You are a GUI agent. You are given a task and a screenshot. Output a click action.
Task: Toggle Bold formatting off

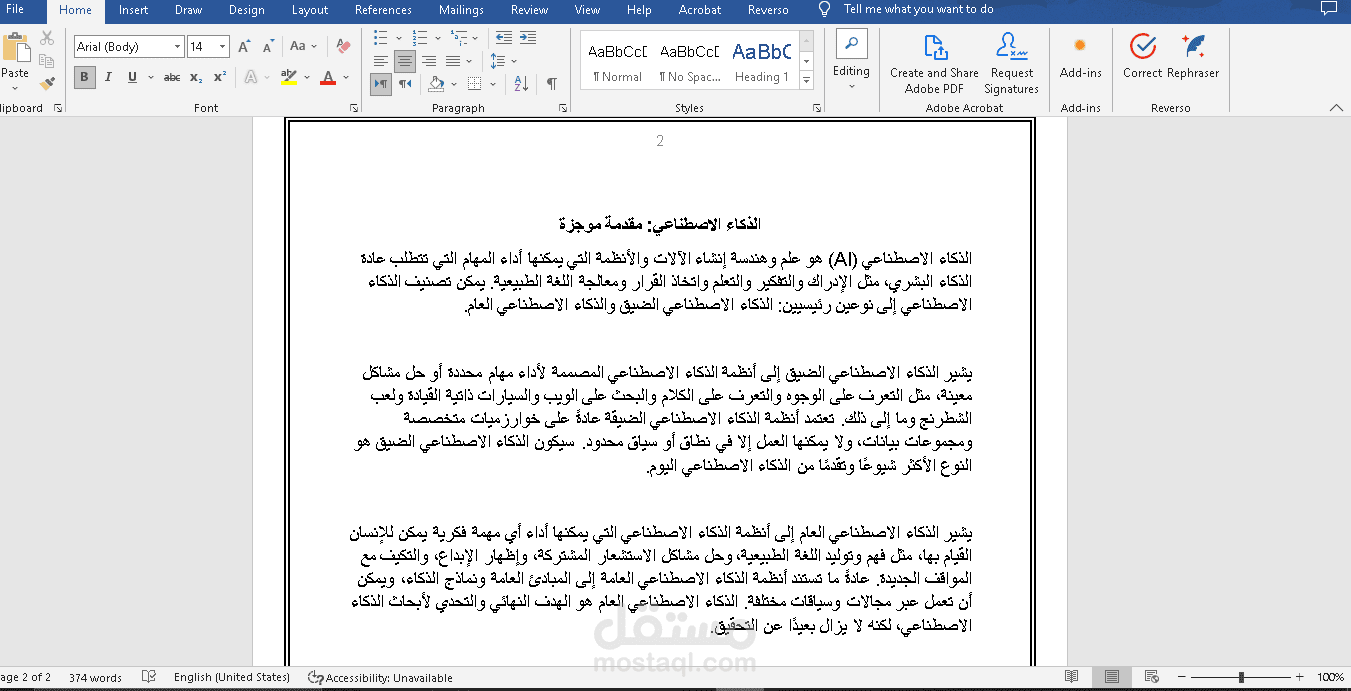(x=85, y=77)
